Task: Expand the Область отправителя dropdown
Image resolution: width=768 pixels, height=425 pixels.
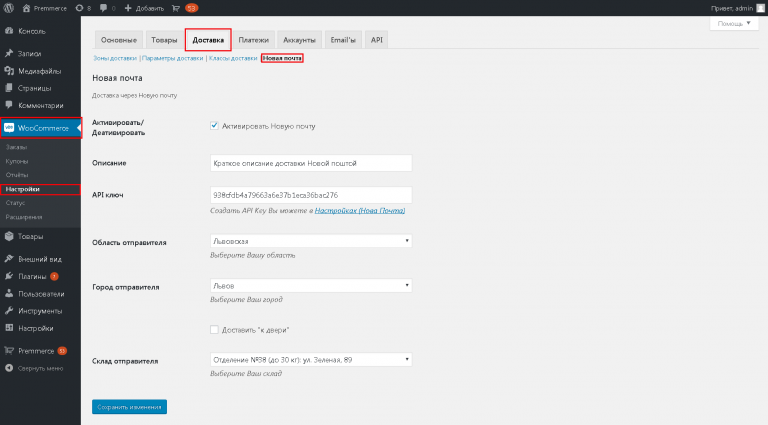Action: point(311,241)
